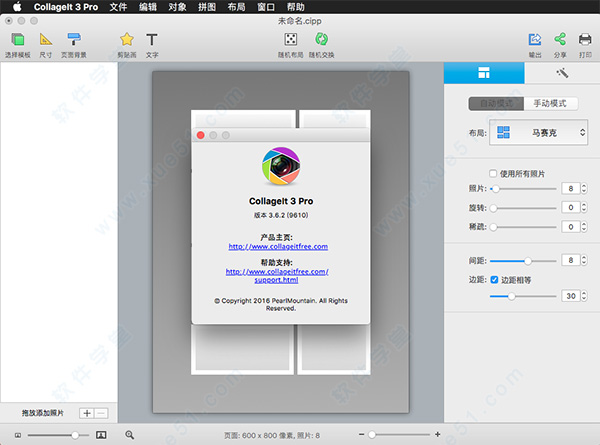The width and height of the screenshot is (600, 445).
Task: Click the 稀疏 value stepper arrows
Action: tap(584, 227)
